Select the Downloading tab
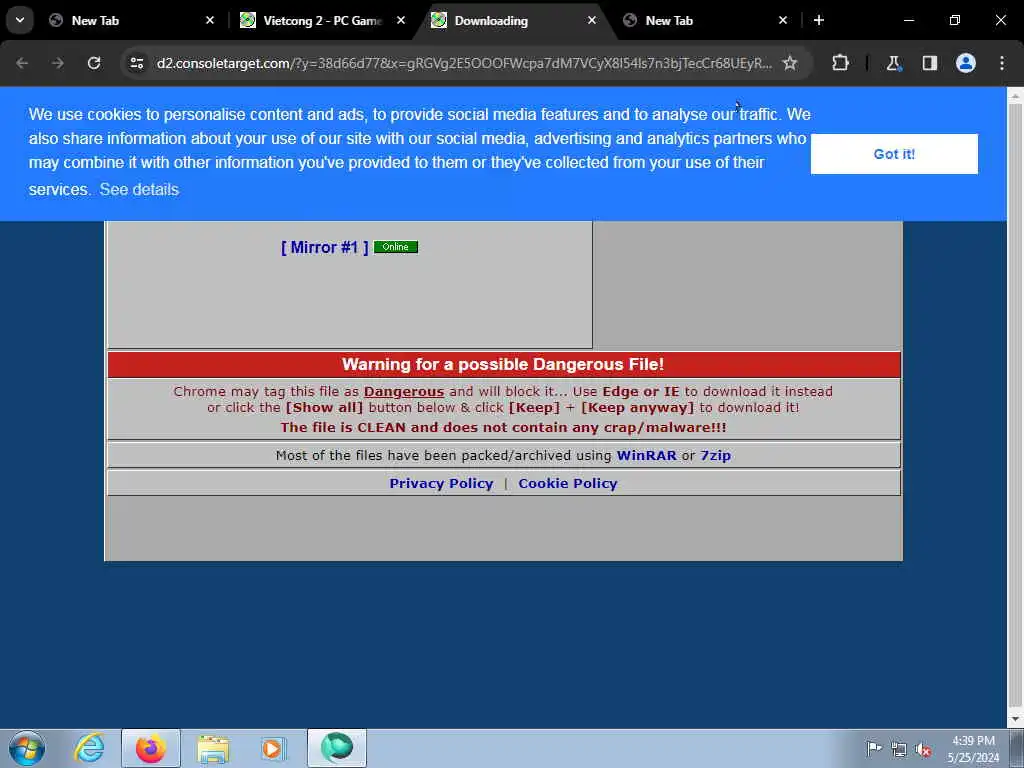This screenshot has width=1024, height=768. tap(513, 20)
